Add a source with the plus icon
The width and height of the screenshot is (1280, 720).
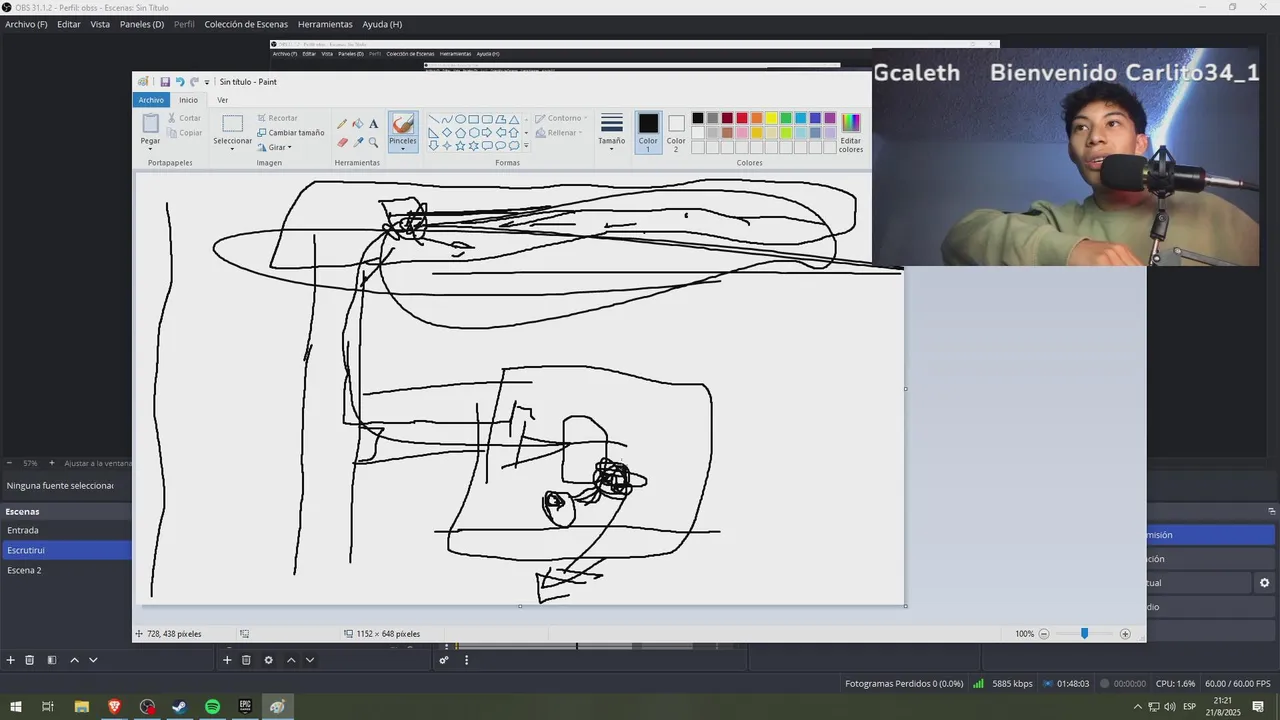[227, 660]
